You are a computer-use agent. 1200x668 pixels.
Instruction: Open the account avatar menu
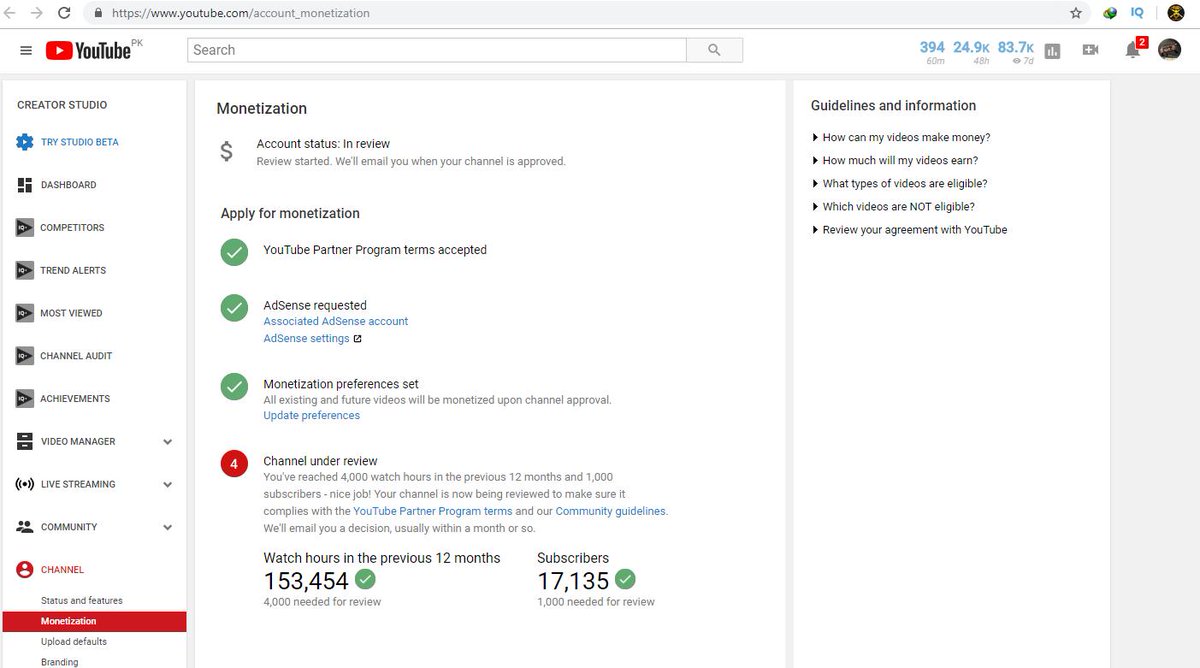[x=1169, y=49]
